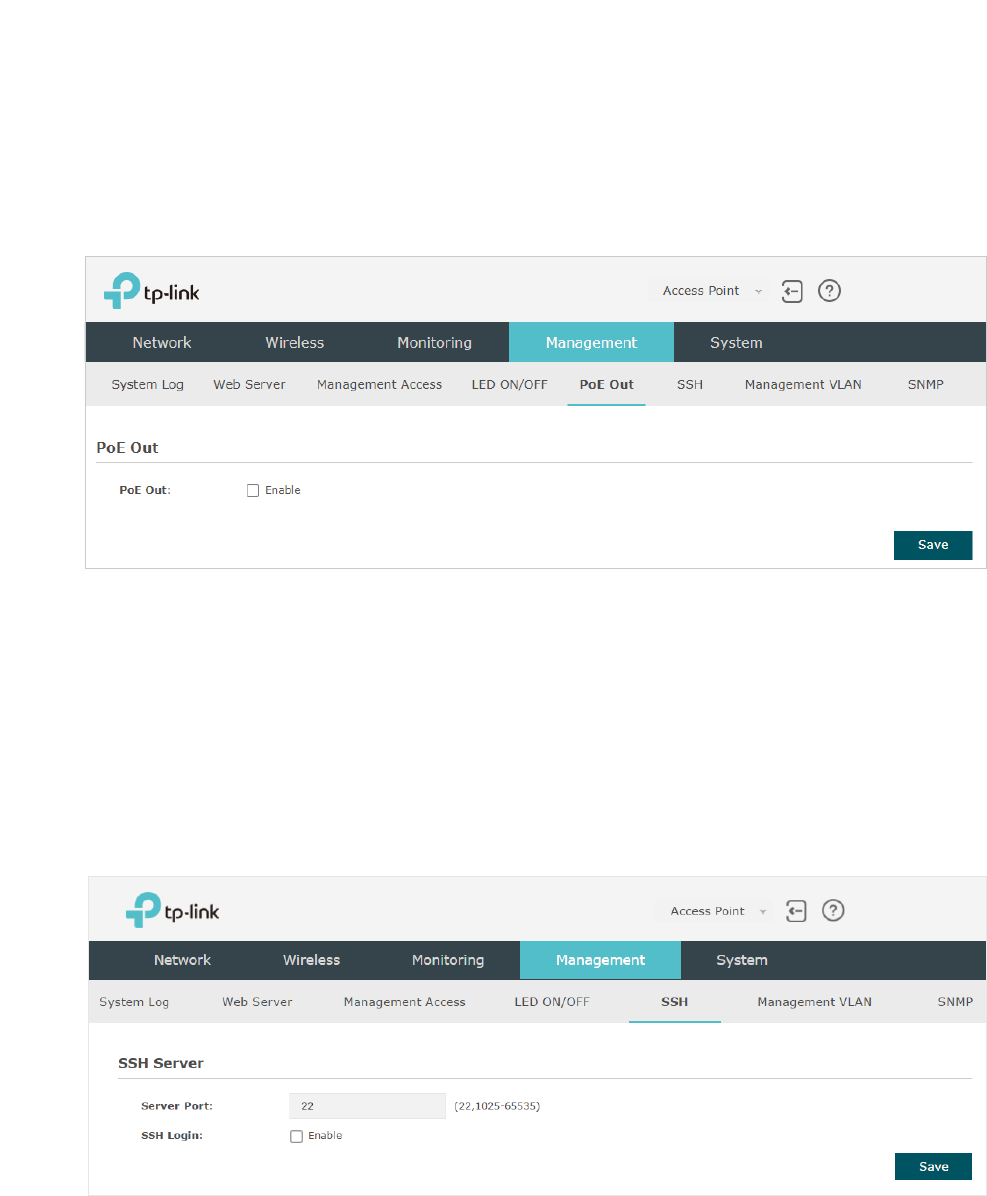The width and height of the screenshot is (987, 1196).
Task: Open Management Access tab in the PoE Out panel
Action: pos(379,384)
